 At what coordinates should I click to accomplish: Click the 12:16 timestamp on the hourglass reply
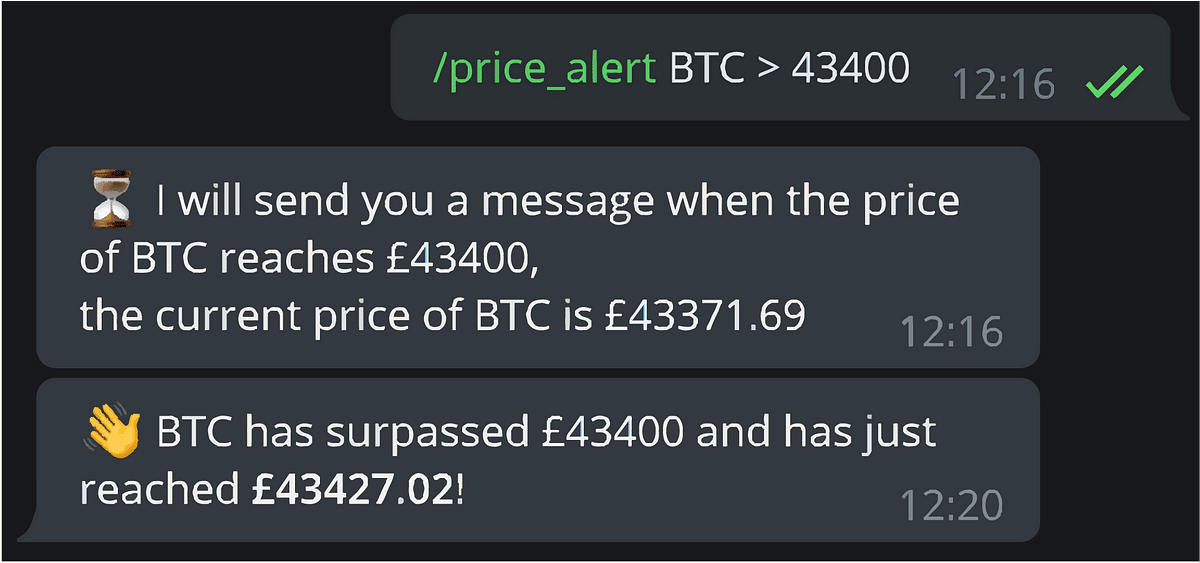click(x=951, y=330)
